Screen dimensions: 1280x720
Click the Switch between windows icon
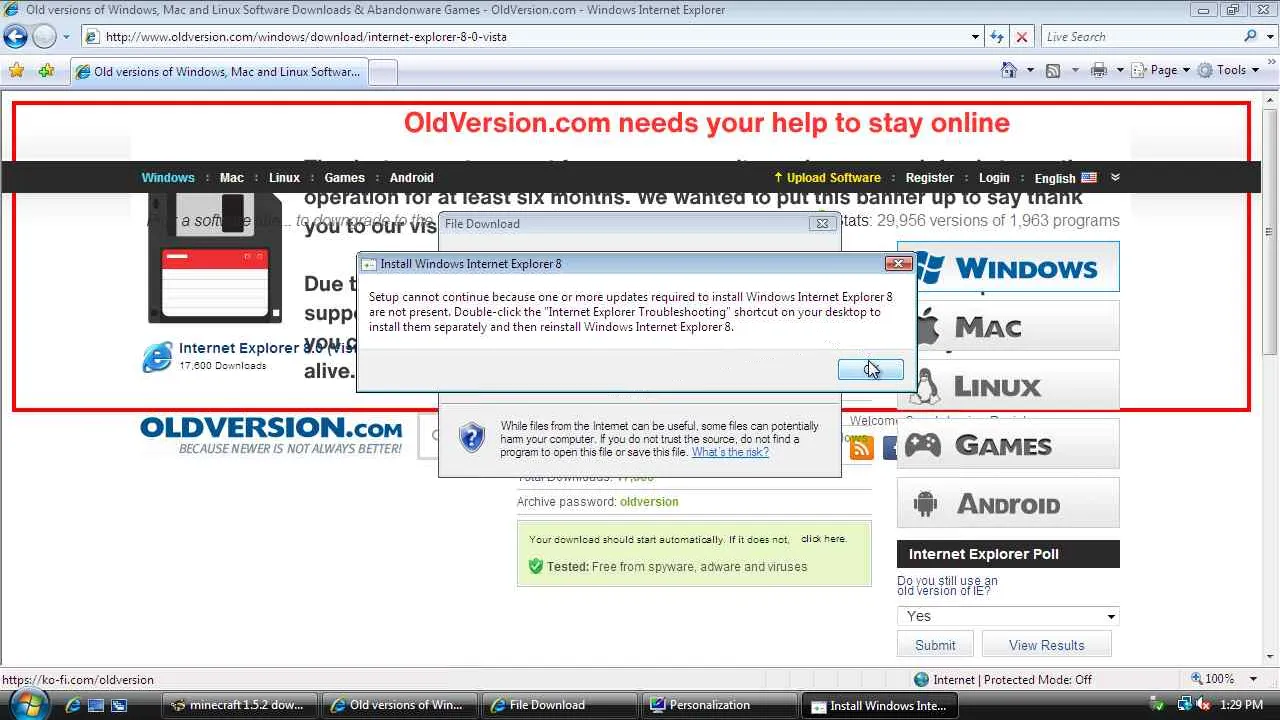(119, 705)
